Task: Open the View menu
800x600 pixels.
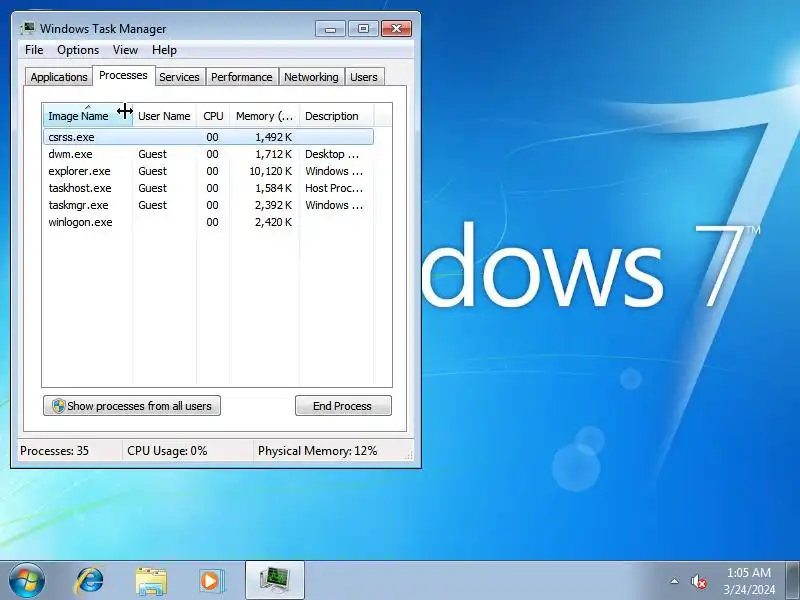Action: (x=126, y=50)
